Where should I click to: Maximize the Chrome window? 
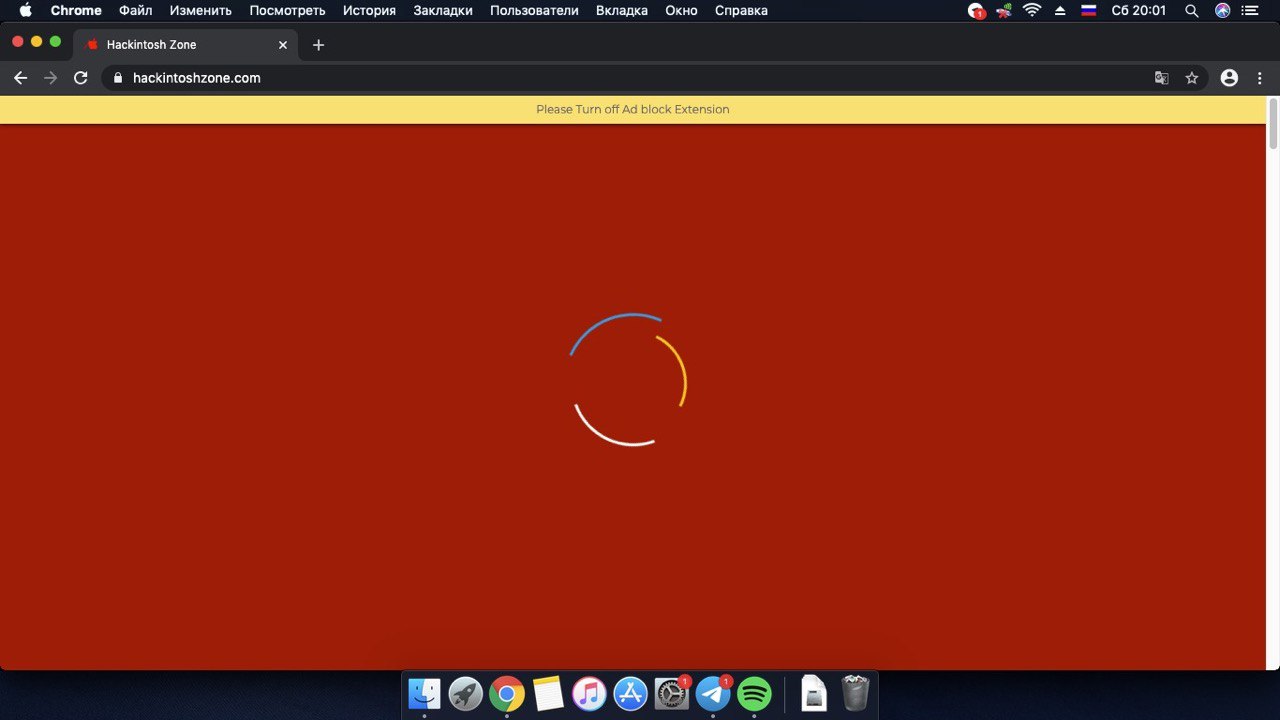[x=55, y=41]
